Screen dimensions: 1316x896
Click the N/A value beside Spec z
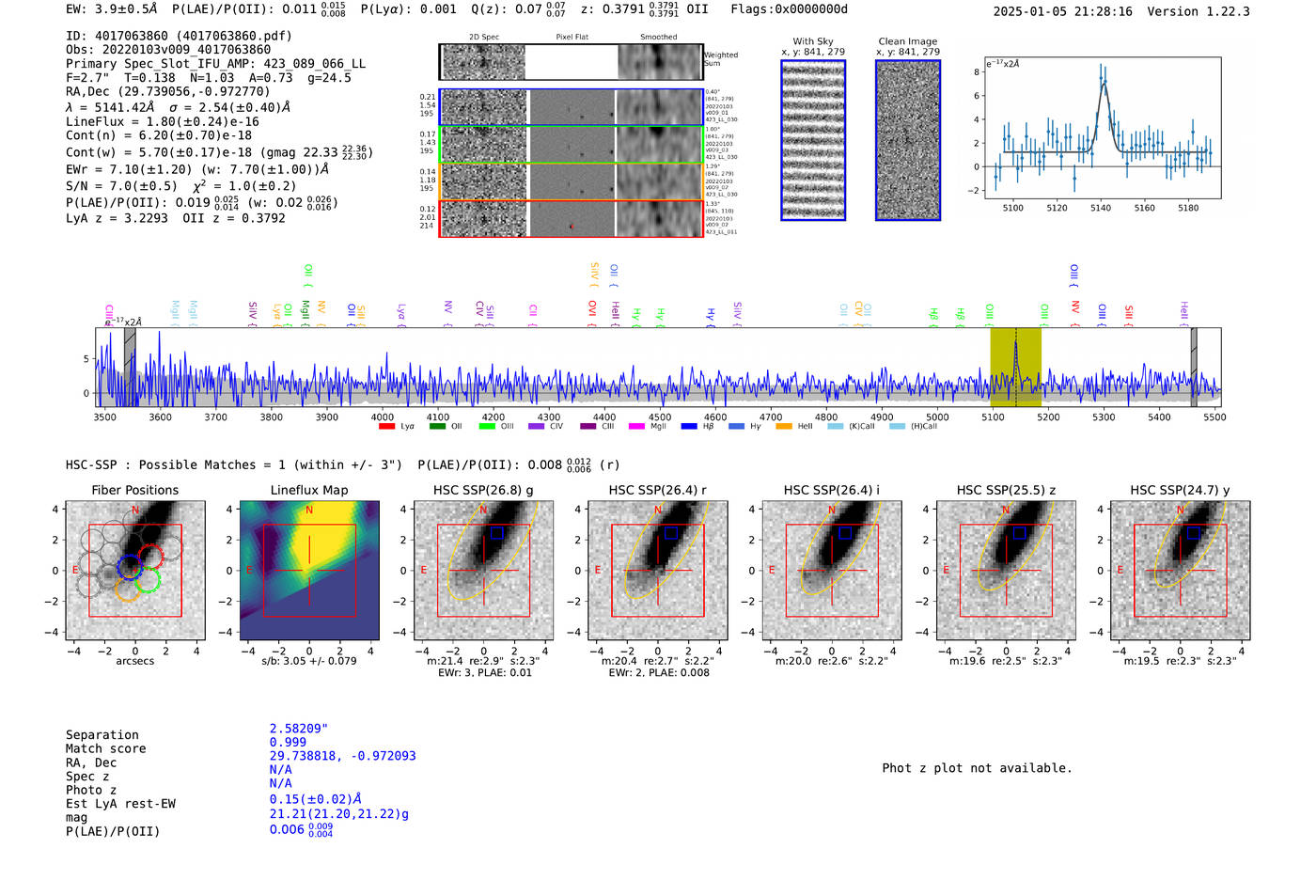pos(280,770)
